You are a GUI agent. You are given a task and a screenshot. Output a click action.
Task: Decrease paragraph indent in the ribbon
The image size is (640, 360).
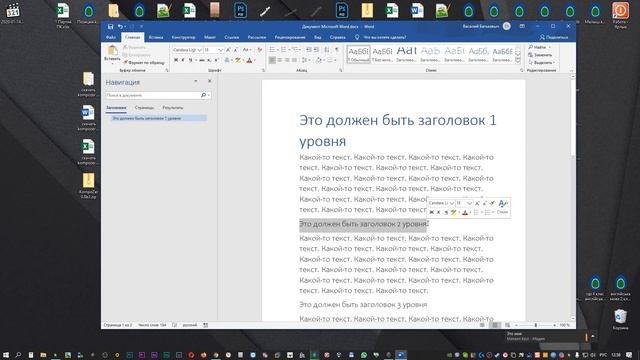point(309,50)
